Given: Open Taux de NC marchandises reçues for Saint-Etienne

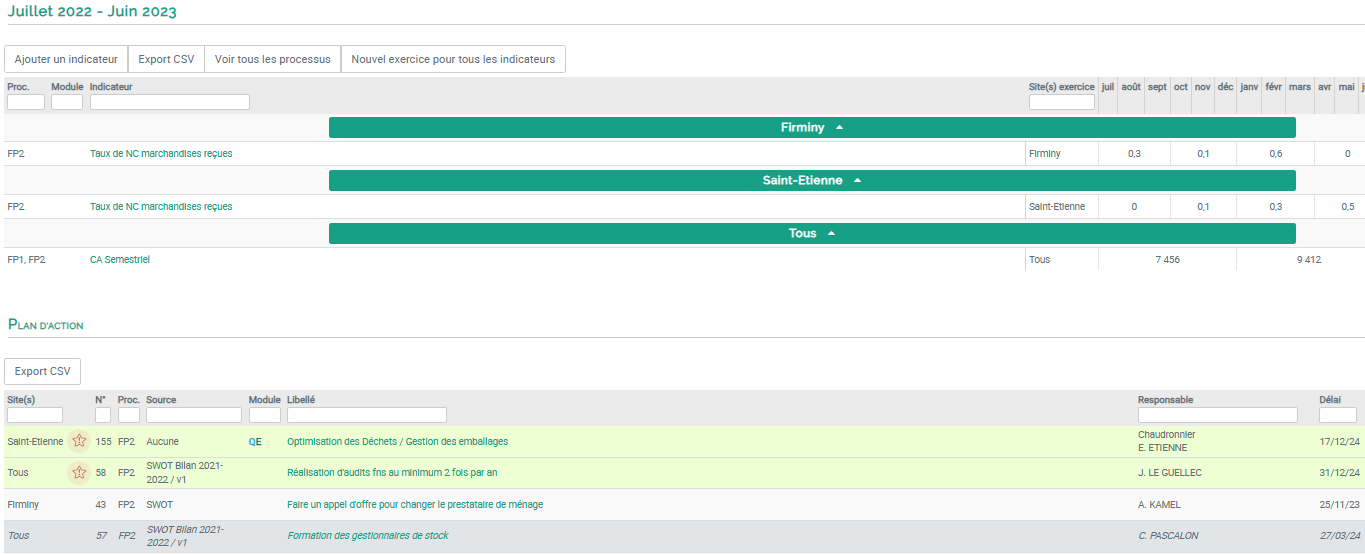Looking at the screenshot, I should [x=161, y=207].
